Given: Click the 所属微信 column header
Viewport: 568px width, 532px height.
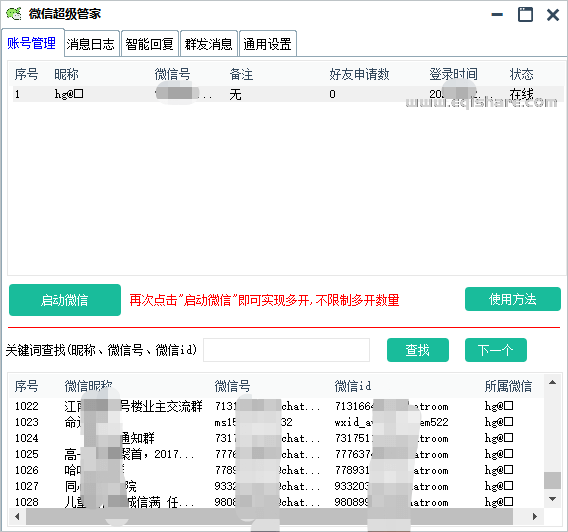Looking at the screenshot, I should (x=508, y=386).
